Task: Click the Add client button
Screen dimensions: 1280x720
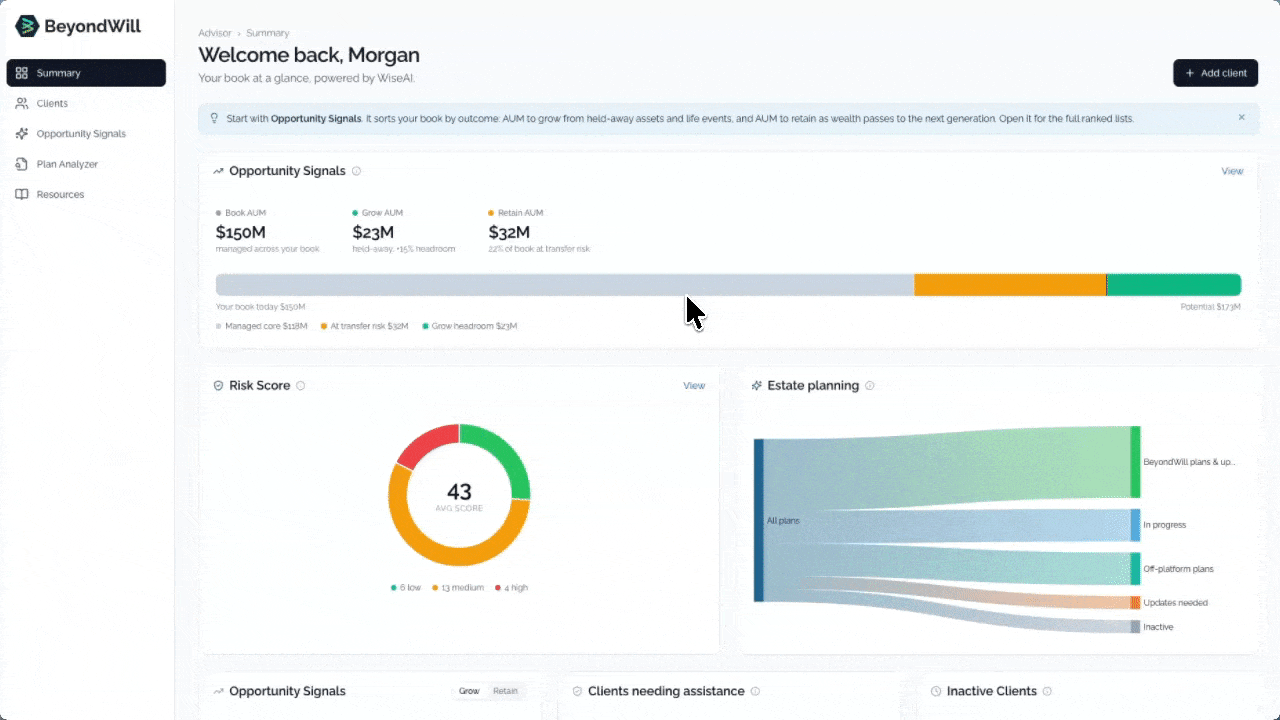Action: pyautogui.click(x=1215, y=73)
